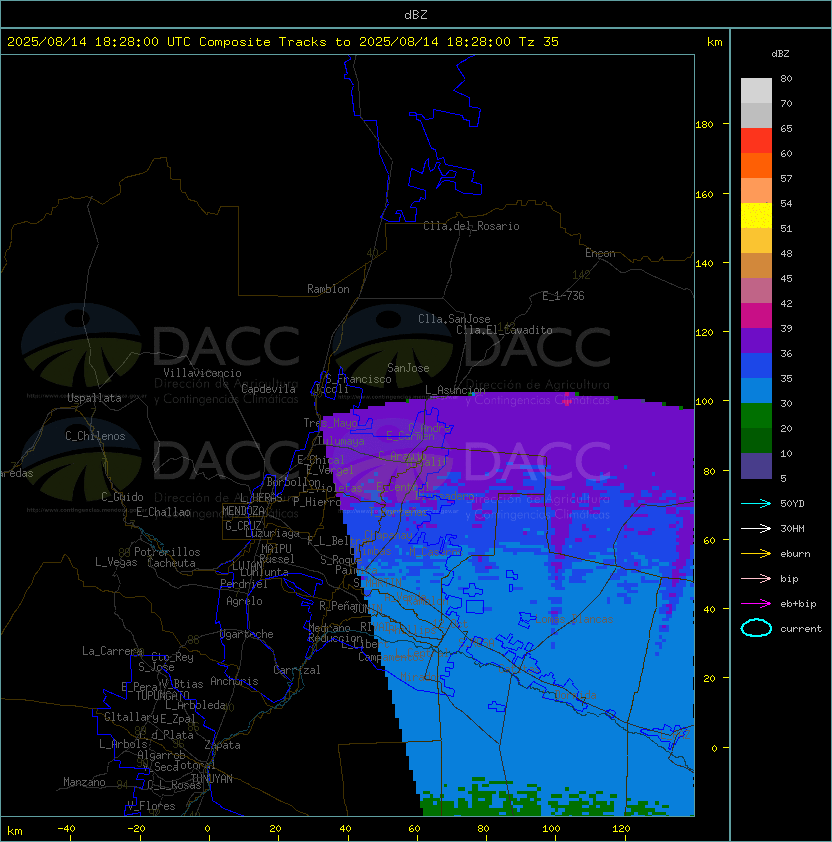Click the L_Asuncion place label
The image size is (832, 842).
click(455, 390)
